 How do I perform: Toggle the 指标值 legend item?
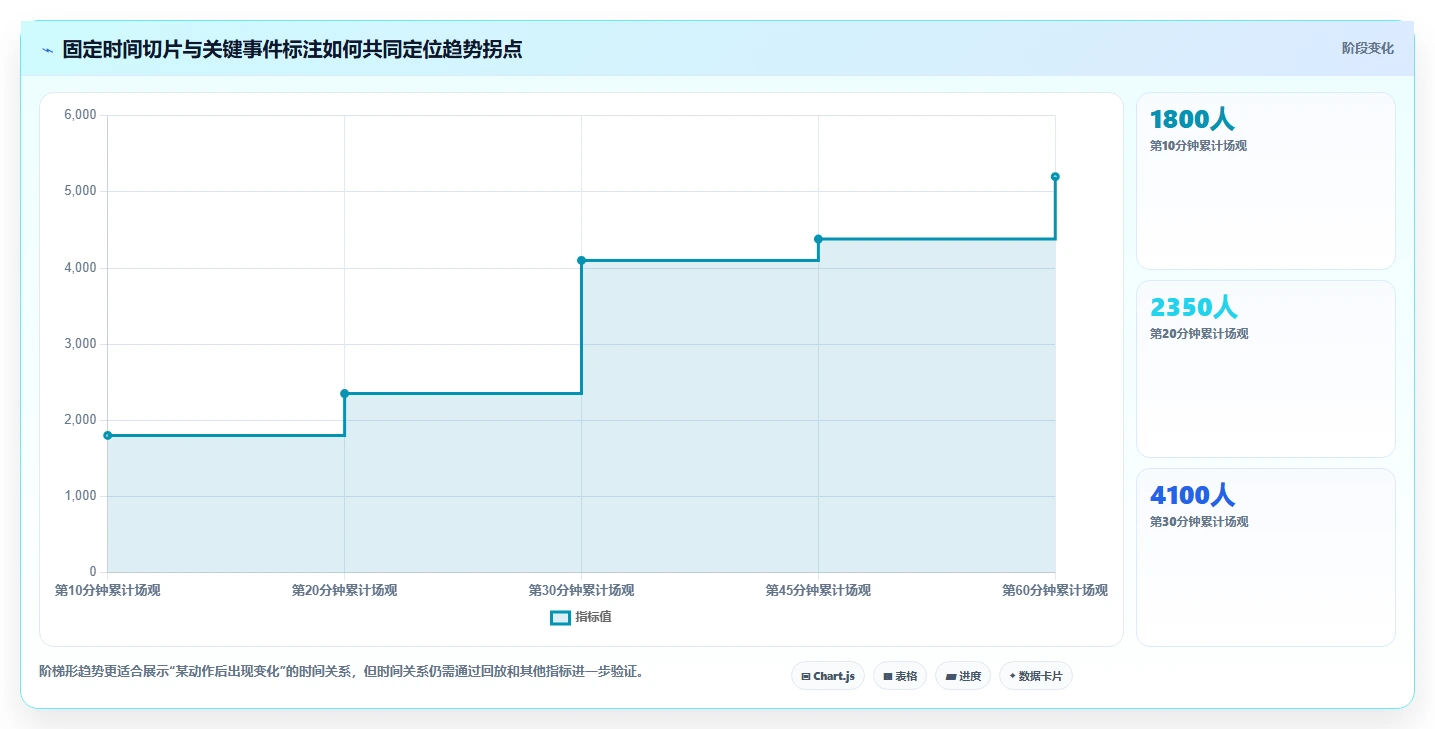pos(581,617)
